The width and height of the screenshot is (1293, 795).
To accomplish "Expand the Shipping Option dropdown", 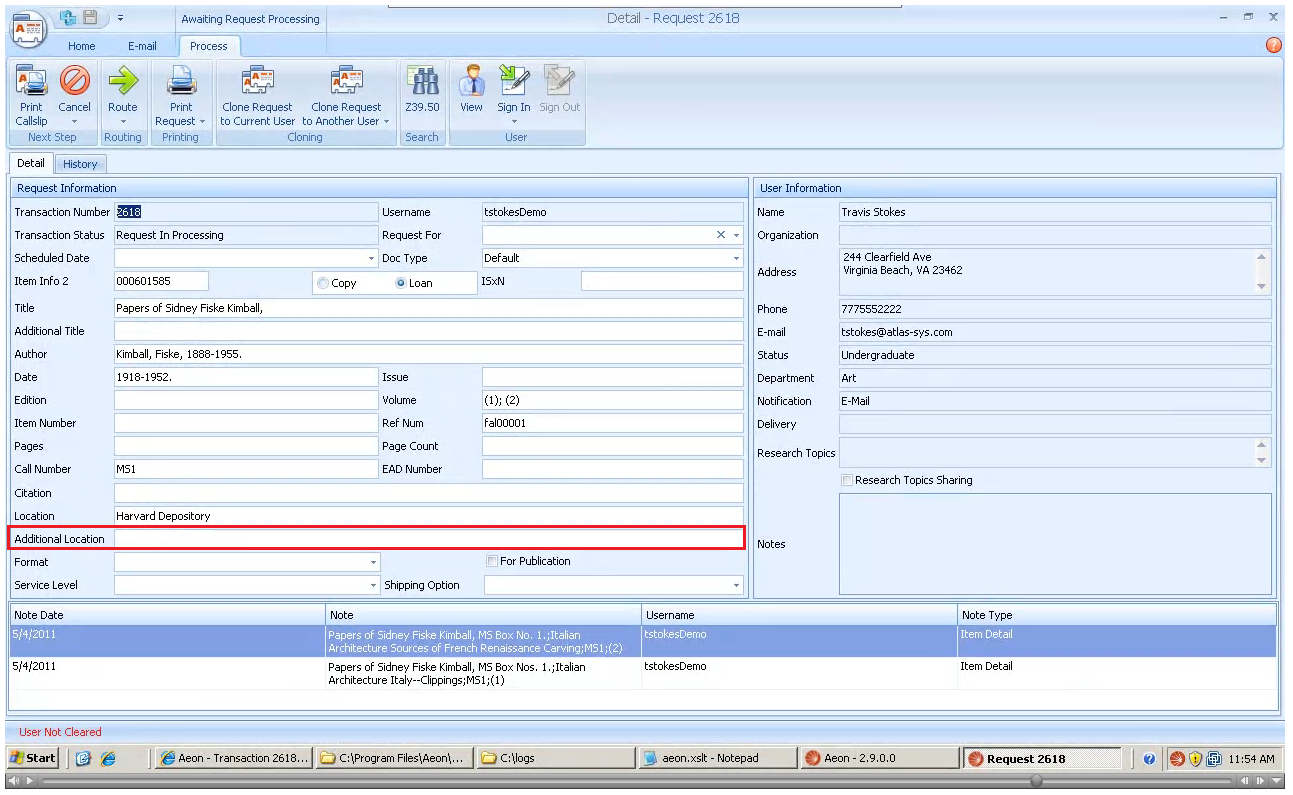I will pyautogui.click(x=736, y=585).
